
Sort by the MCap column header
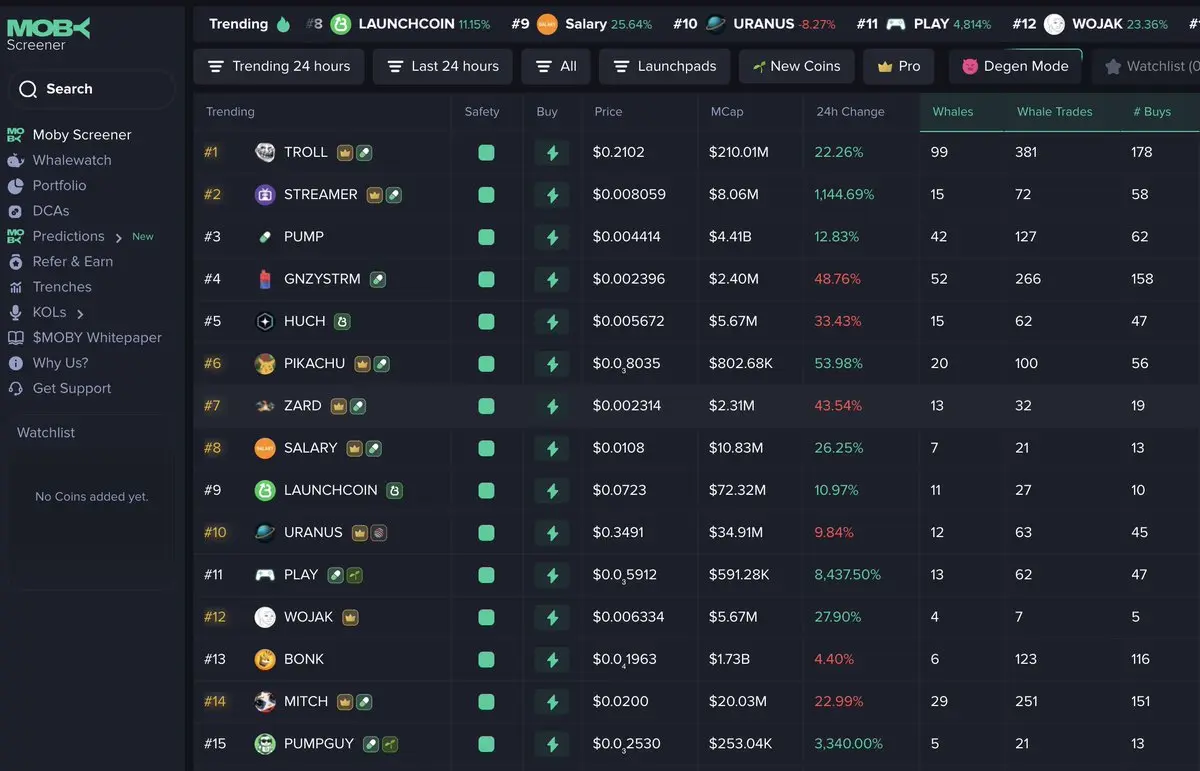(727, 112)
